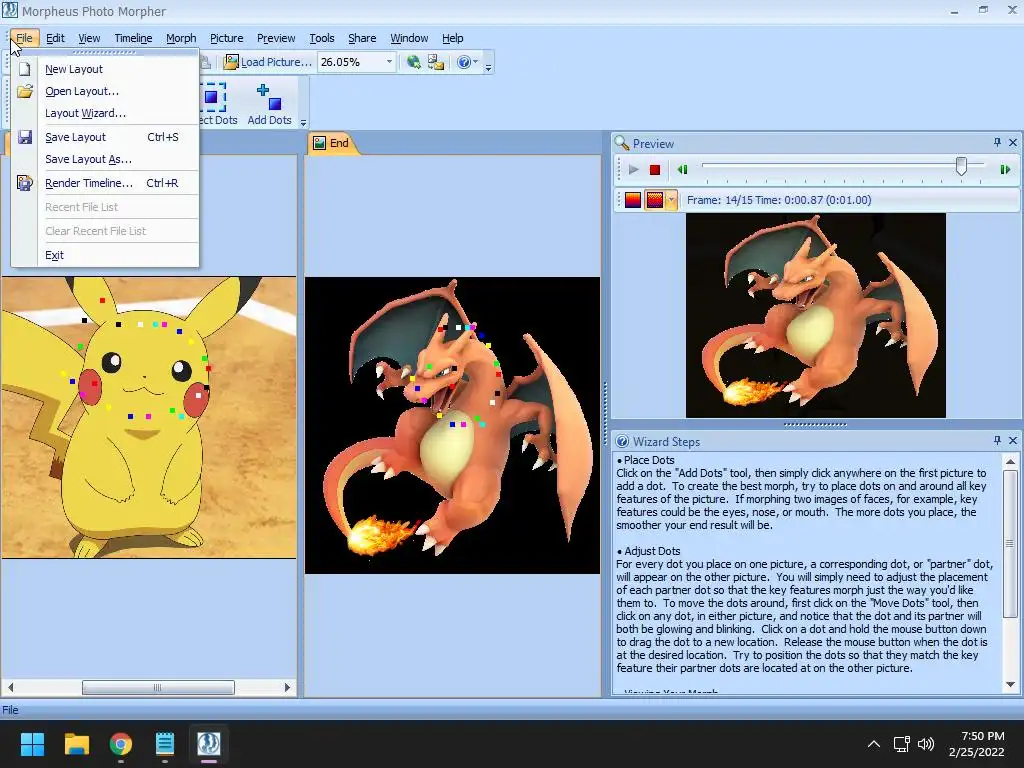Open the Edit menu

pos(55,38)
